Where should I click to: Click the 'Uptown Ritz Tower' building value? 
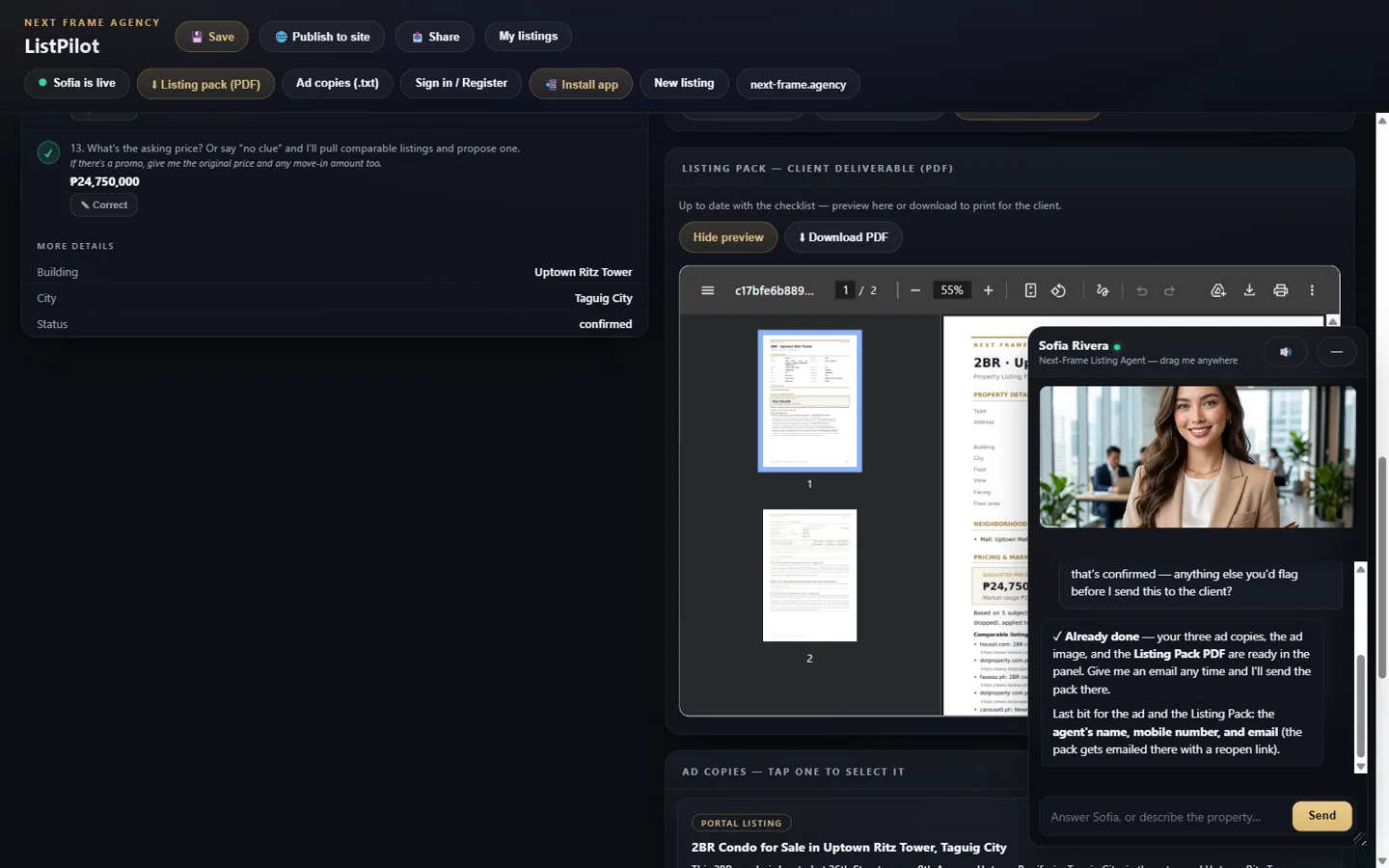583,272
